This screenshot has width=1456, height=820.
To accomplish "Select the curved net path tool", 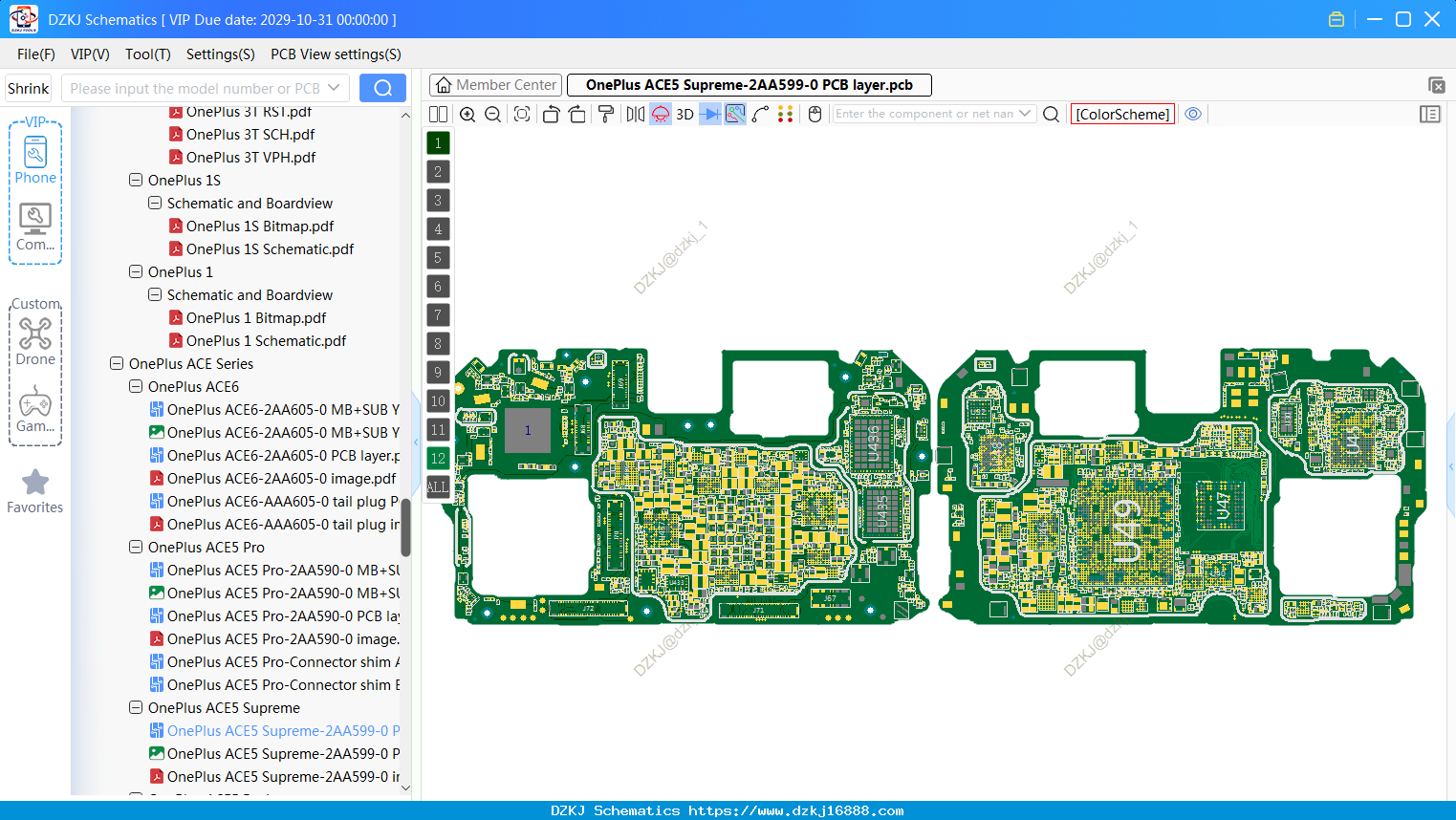I will coord(761,114).
